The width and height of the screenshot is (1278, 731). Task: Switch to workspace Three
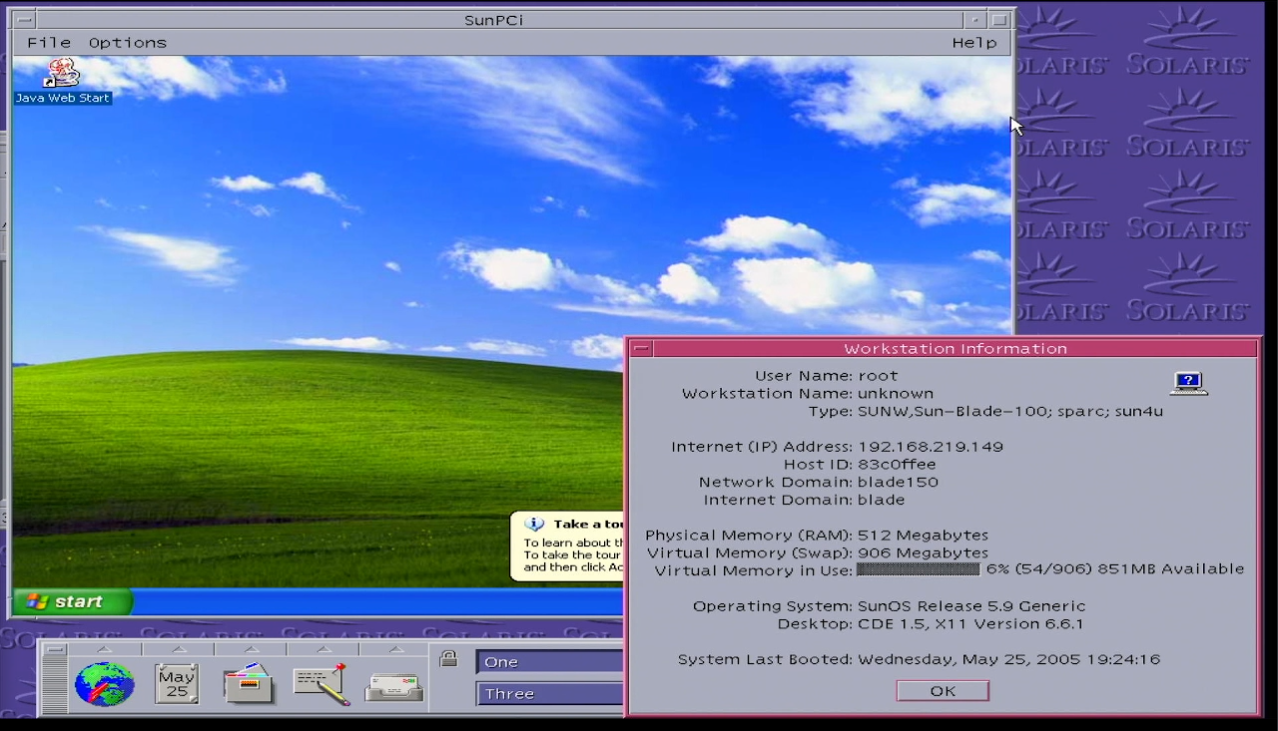(x=549, y=694)
